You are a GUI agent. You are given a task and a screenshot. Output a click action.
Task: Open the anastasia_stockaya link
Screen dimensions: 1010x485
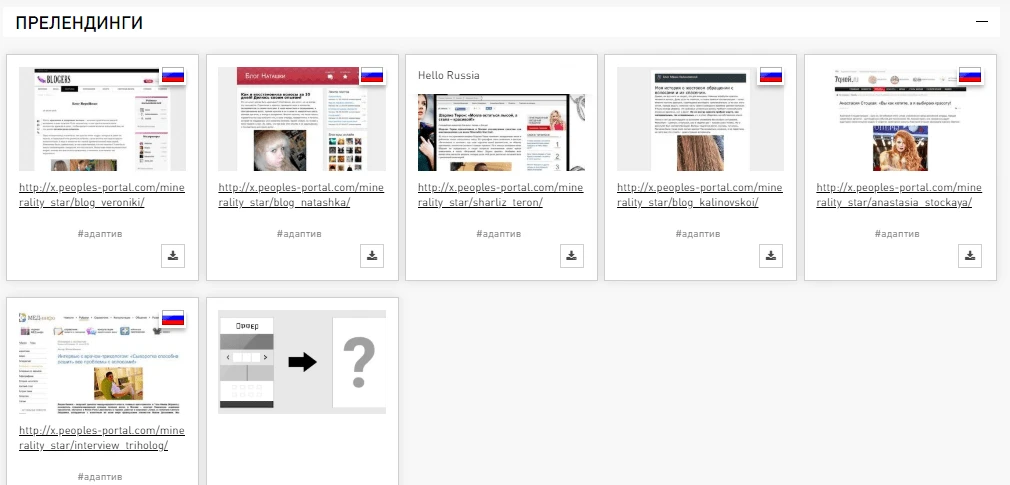899,195
